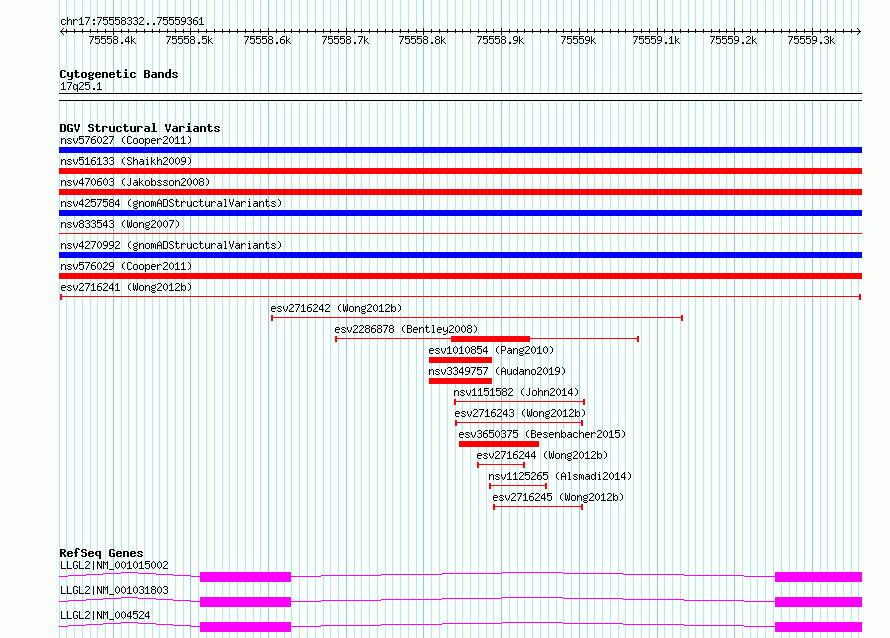Click the nsv1151582 (John2014) label
Viewport: 890px width, 638px height.
pos(516,392)
